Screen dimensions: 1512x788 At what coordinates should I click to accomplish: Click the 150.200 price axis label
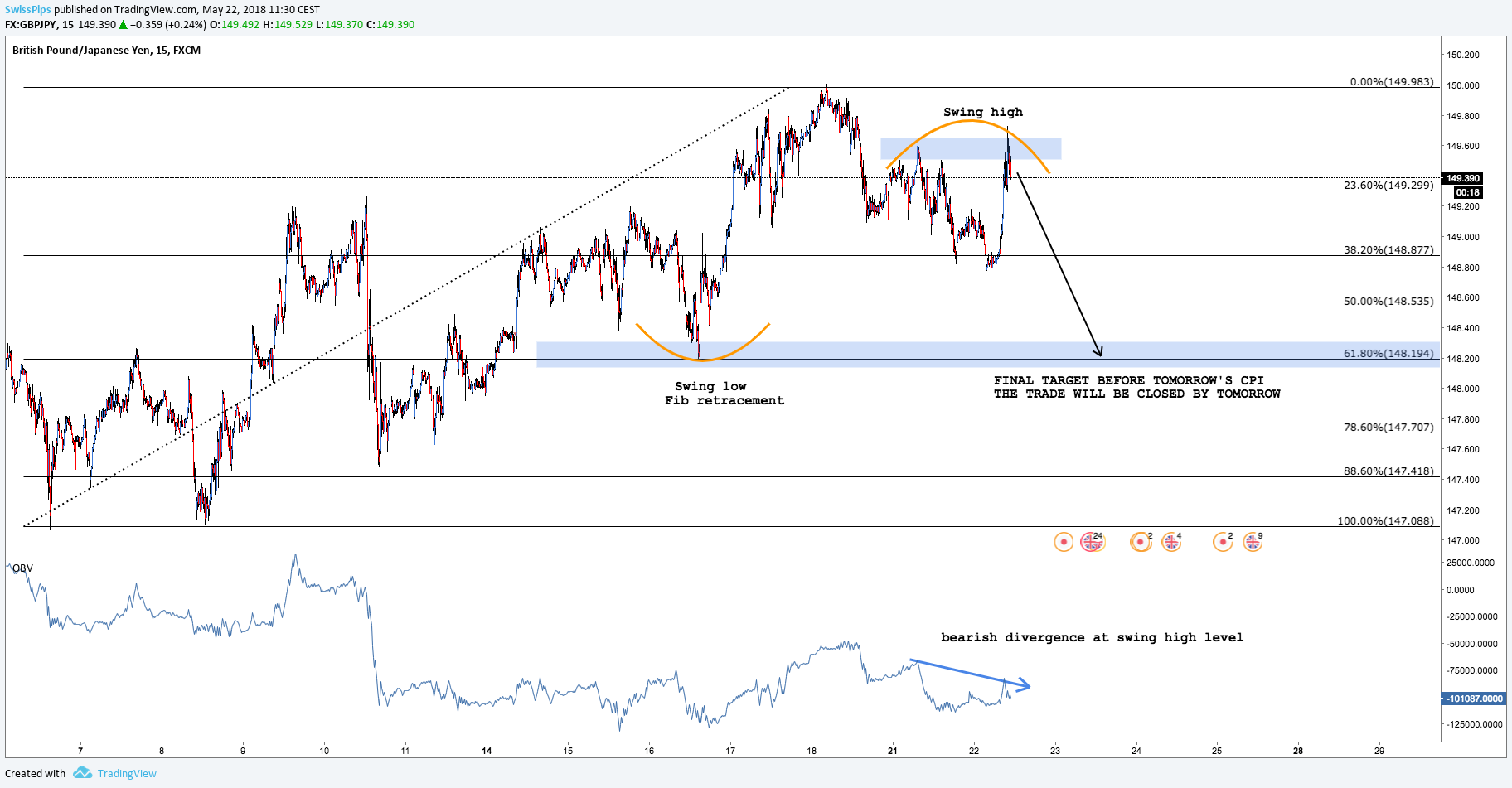coord(1463,56)
